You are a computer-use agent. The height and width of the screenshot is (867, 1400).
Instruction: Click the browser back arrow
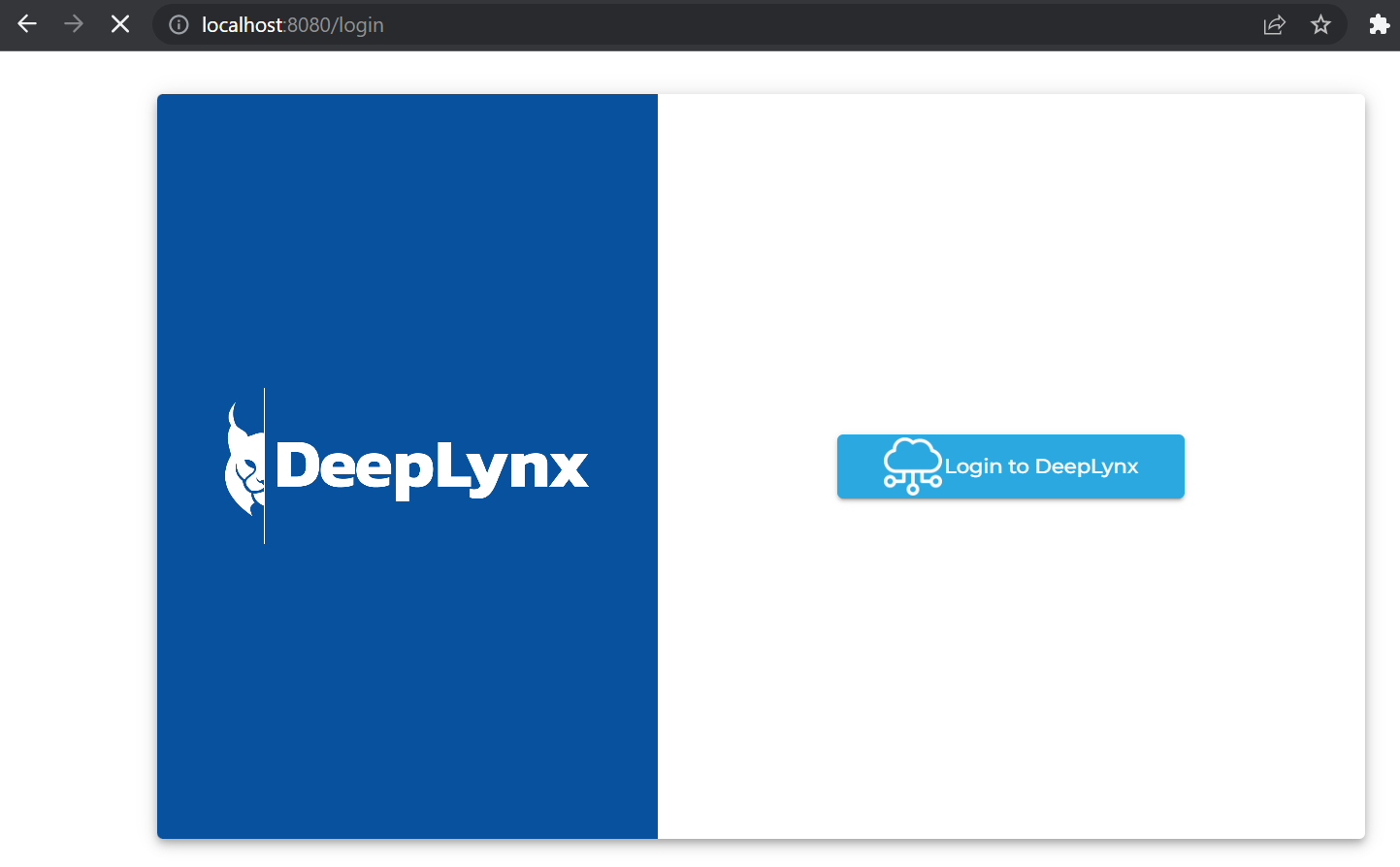point(27,24)
